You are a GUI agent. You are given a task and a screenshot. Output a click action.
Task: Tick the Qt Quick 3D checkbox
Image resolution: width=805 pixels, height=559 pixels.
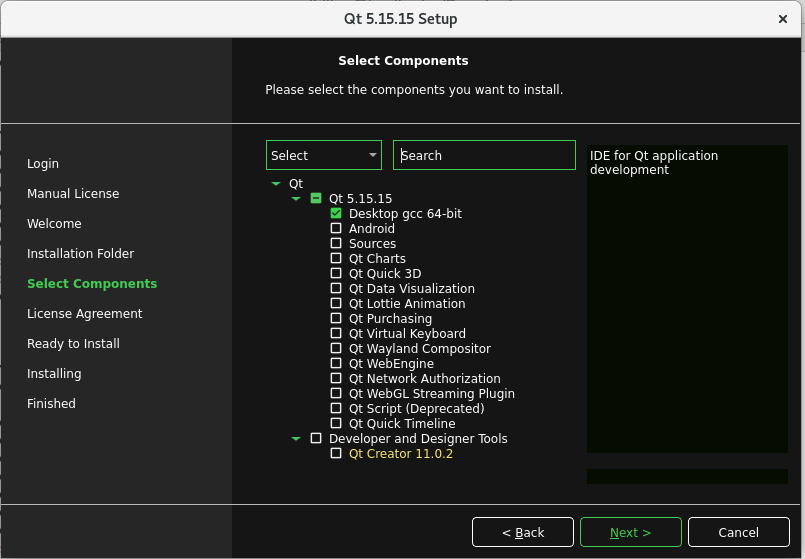tap(336, 273)
